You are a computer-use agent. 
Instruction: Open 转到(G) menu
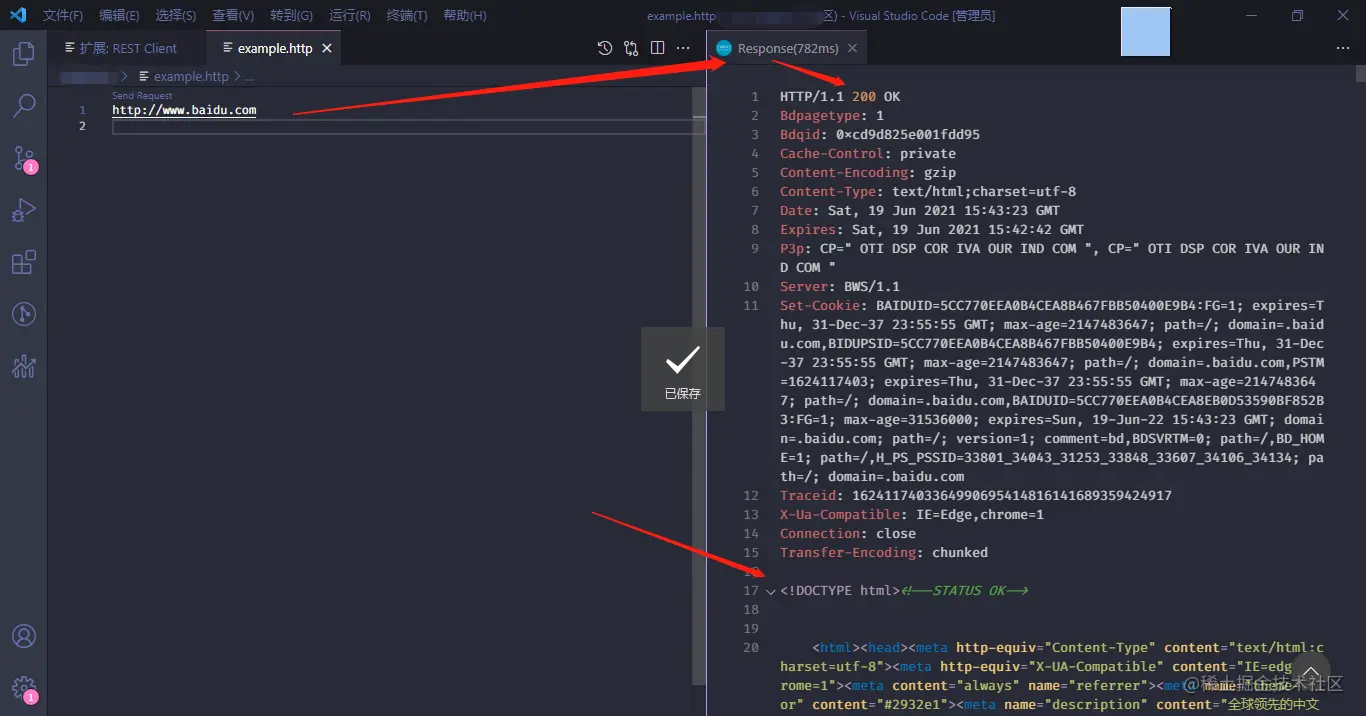pos(291,16)
